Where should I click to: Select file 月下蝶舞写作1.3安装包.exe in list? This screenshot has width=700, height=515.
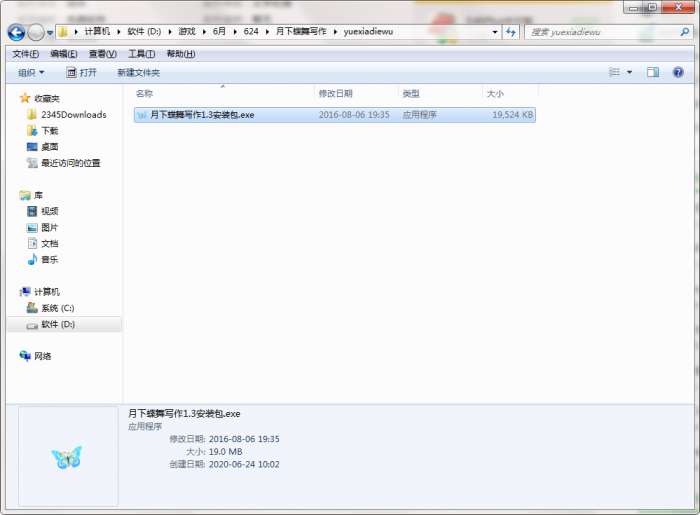(x=334, y=115)
